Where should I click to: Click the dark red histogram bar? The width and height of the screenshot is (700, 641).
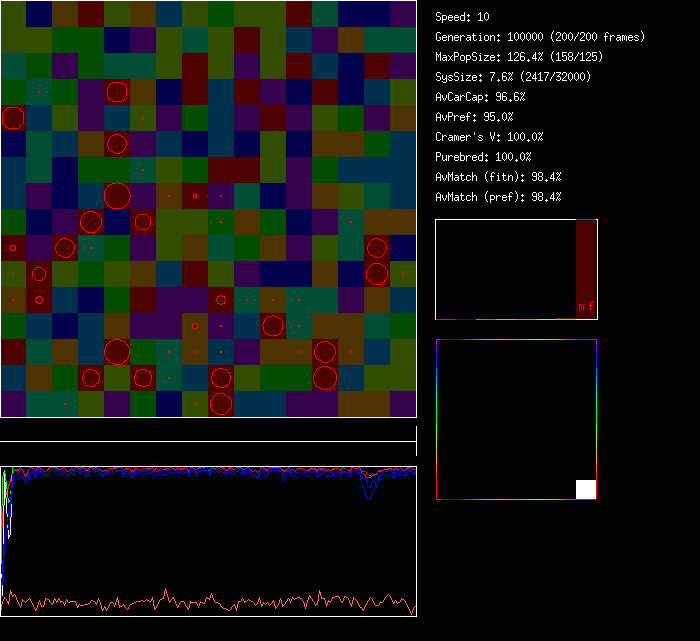(x=586, y=260)
